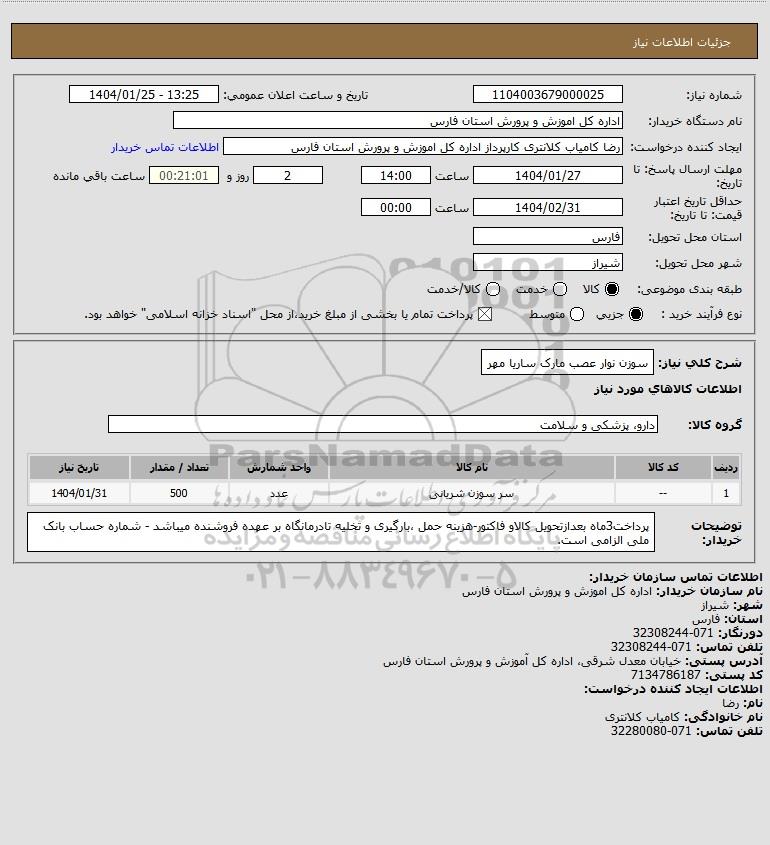Click اطلاعات کالاهای مورد نیاز heading

668,389
